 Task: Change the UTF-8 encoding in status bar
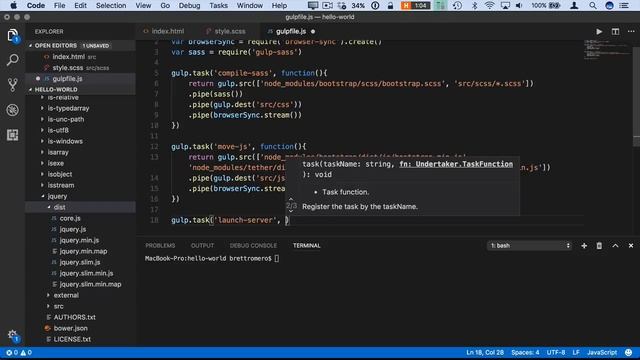(556, 353)
